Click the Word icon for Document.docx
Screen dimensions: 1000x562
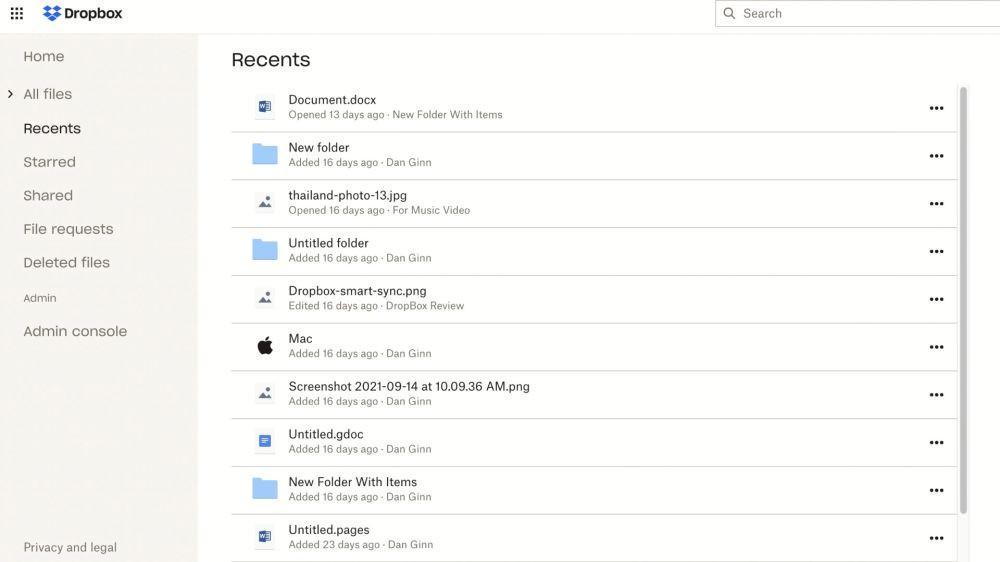pyautogui.click(x=265, y=107)
